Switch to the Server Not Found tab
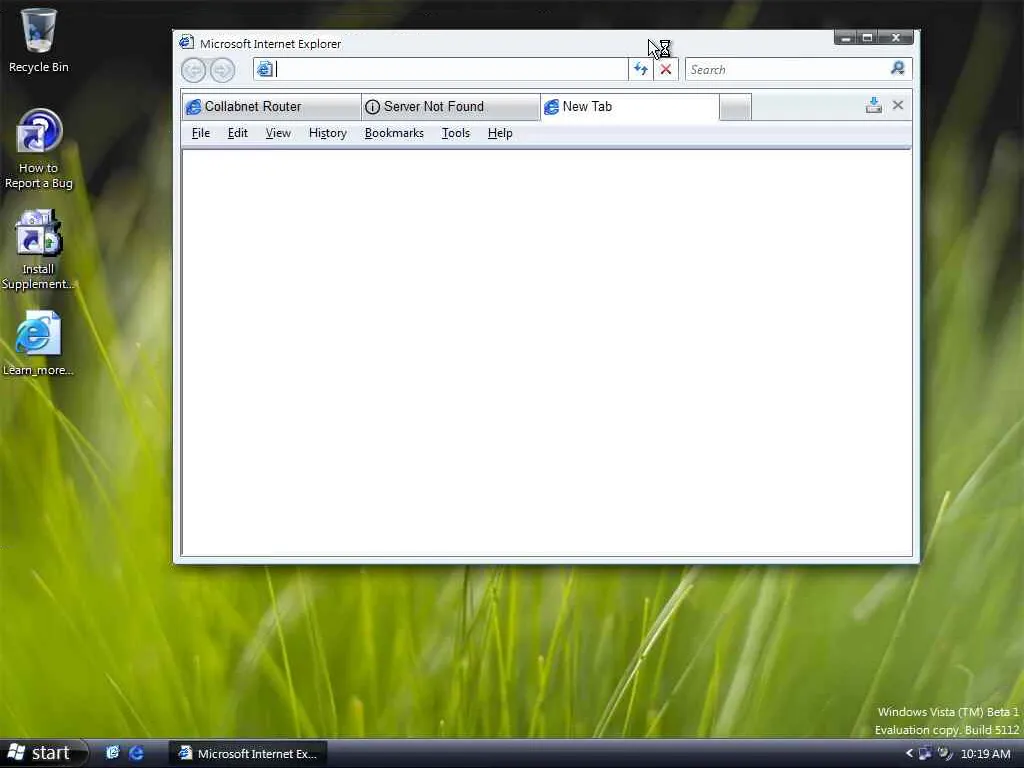The image size is (1024, 768). click(451, 106)
